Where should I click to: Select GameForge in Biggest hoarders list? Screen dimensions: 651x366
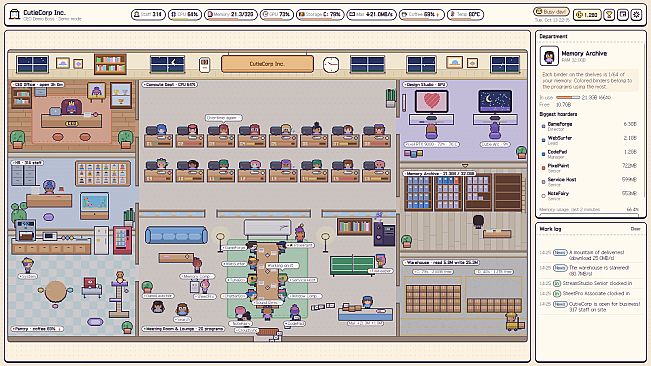click(x=590, y=126)
